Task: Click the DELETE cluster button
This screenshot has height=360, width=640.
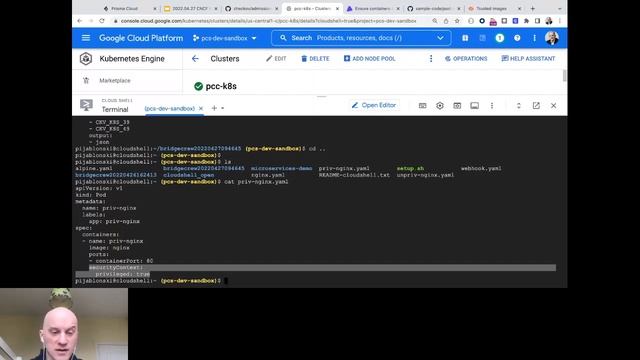Action: tap(315, 59)
